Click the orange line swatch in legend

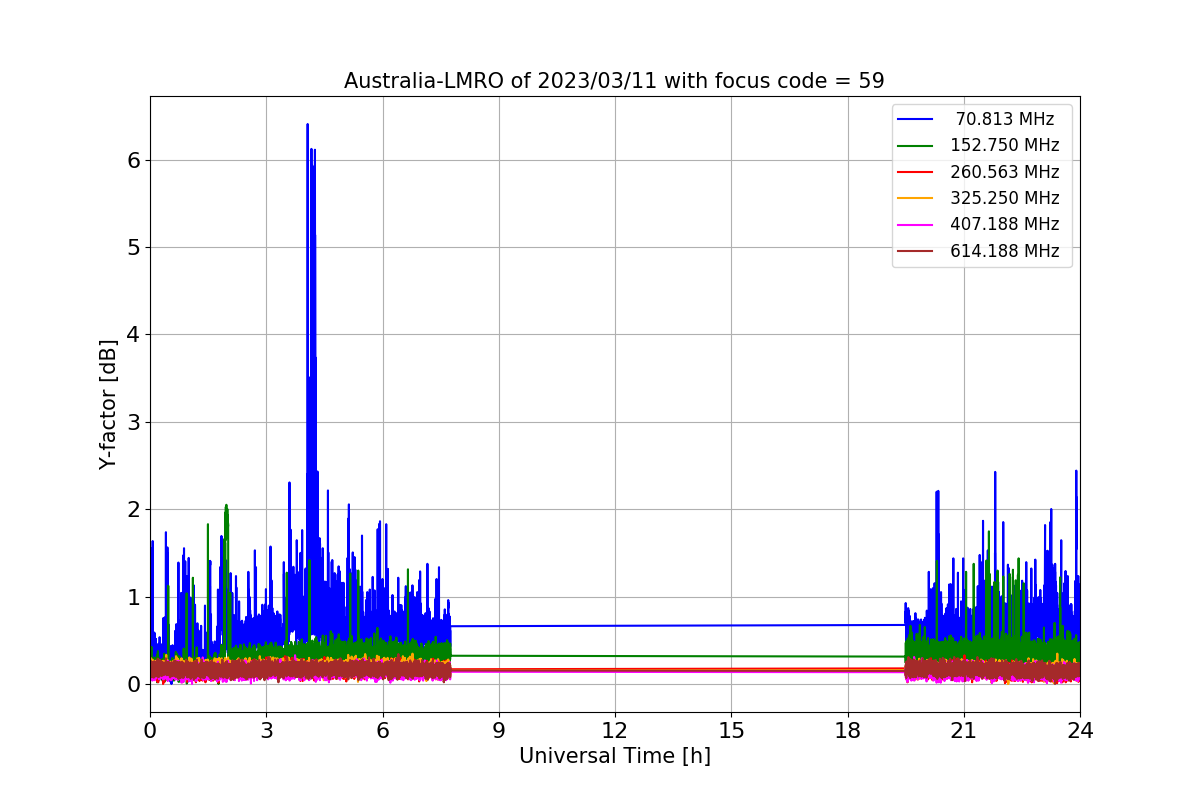click(915, 198)
